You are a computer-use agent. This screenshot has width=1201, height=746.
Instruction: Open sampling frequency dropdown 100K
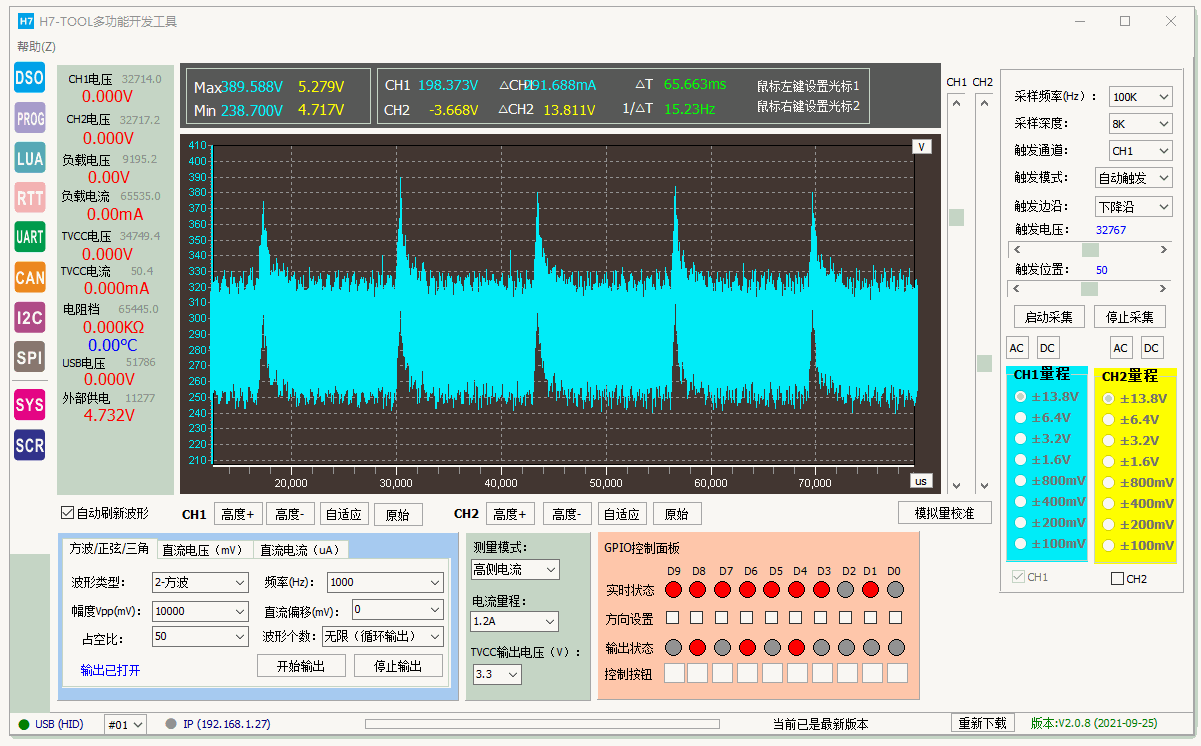1140,97
